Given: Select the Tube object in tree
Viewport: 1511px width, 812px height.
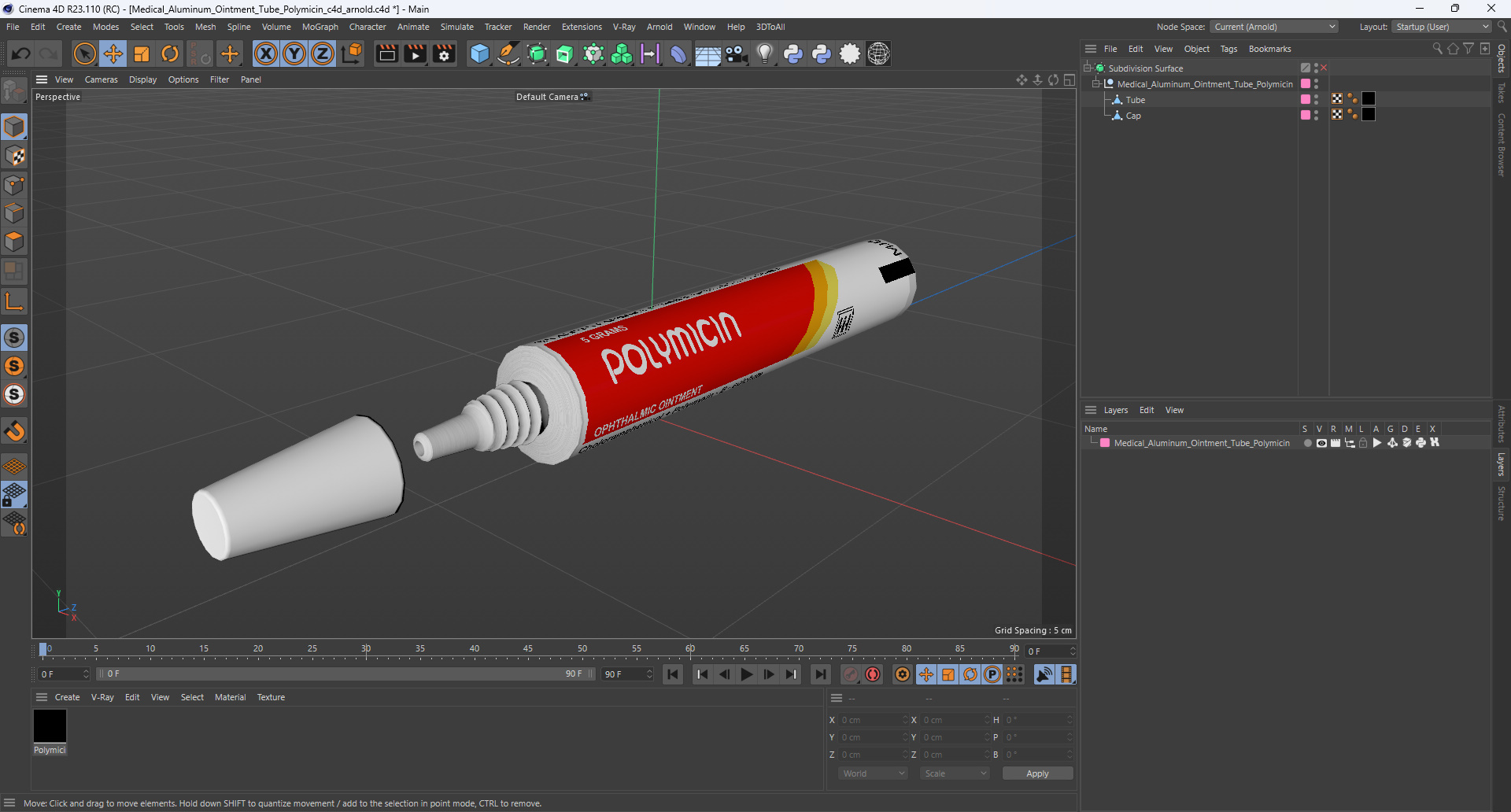Looking at the screenshot, I should pyautogui.click(x=1135, y=100).
